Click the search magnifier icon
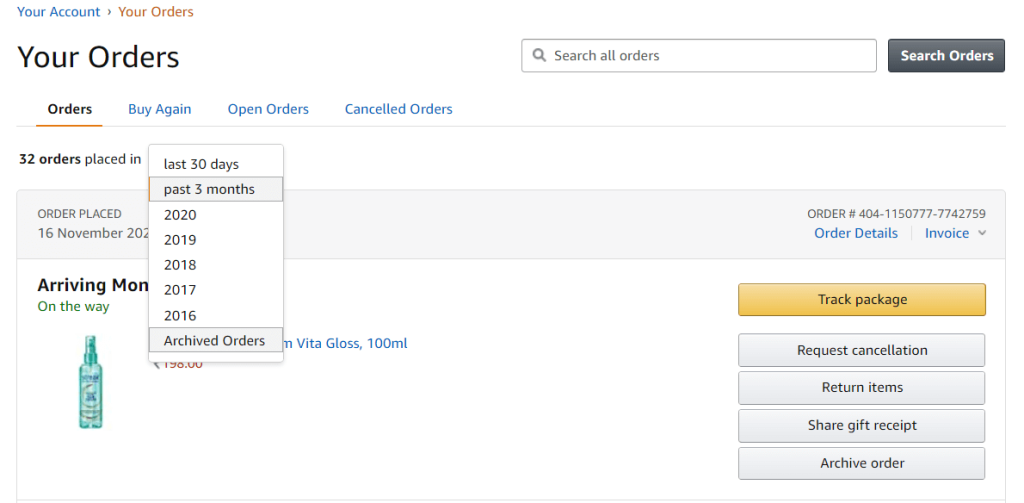The width and height of the screenshot is (1024, 503). 539,56
